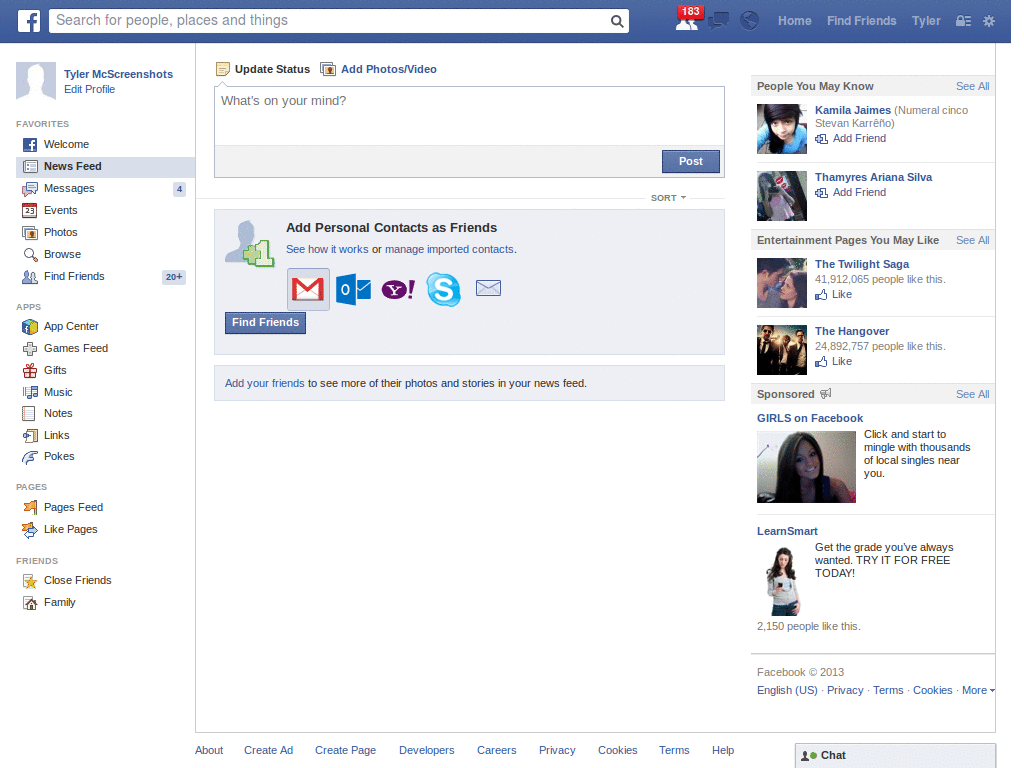Select other email envelope icon

click(488, 288)
